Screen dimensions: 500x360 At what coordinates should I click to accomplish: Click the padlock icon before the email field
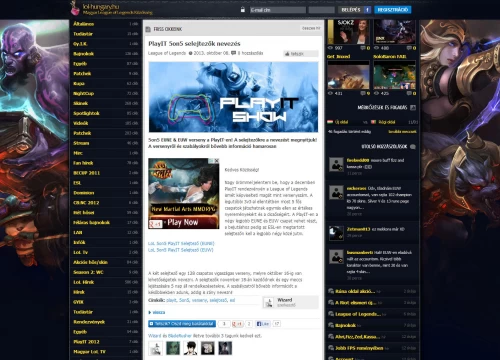[243, 10]
